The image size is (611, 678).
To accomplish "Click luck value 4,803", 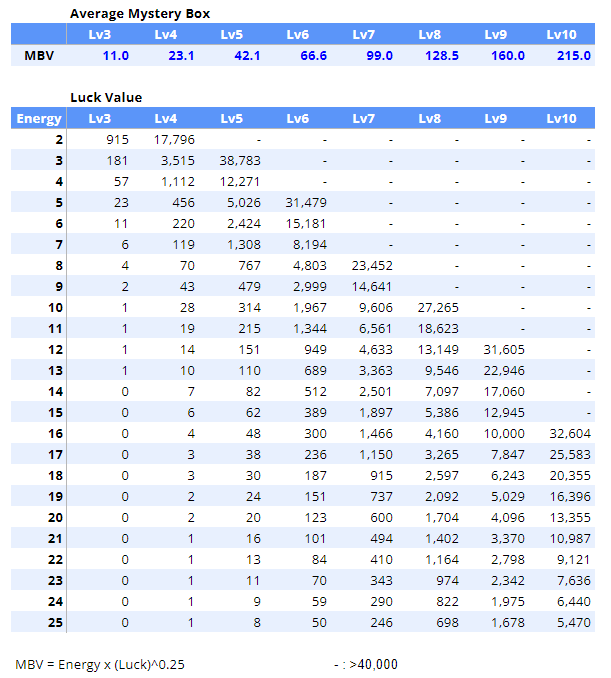I will pos(310,265).
